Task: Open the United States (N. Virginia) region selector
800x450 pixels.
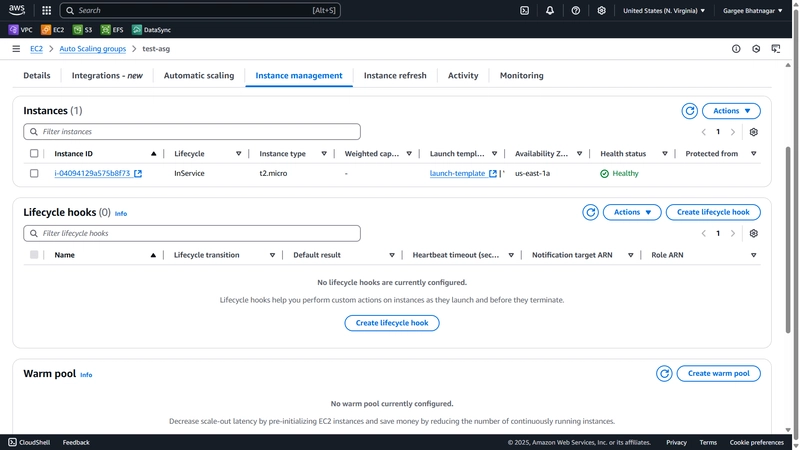Action: (x=664, y=10)
